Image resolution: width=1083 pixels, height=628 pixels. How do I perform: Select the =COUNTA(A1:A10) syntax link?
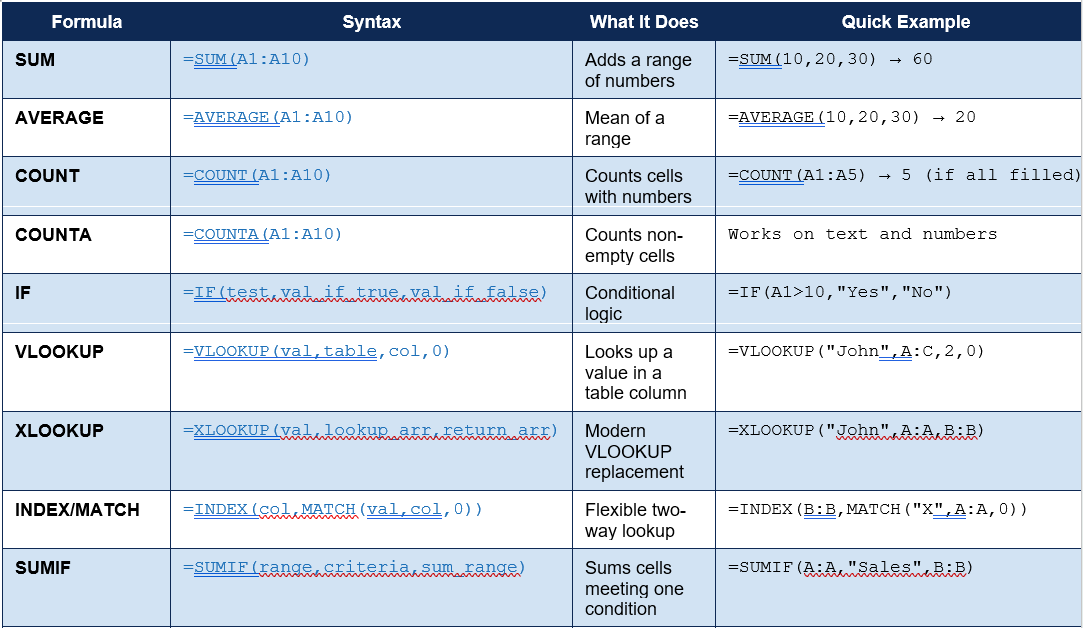pos(262,234)
